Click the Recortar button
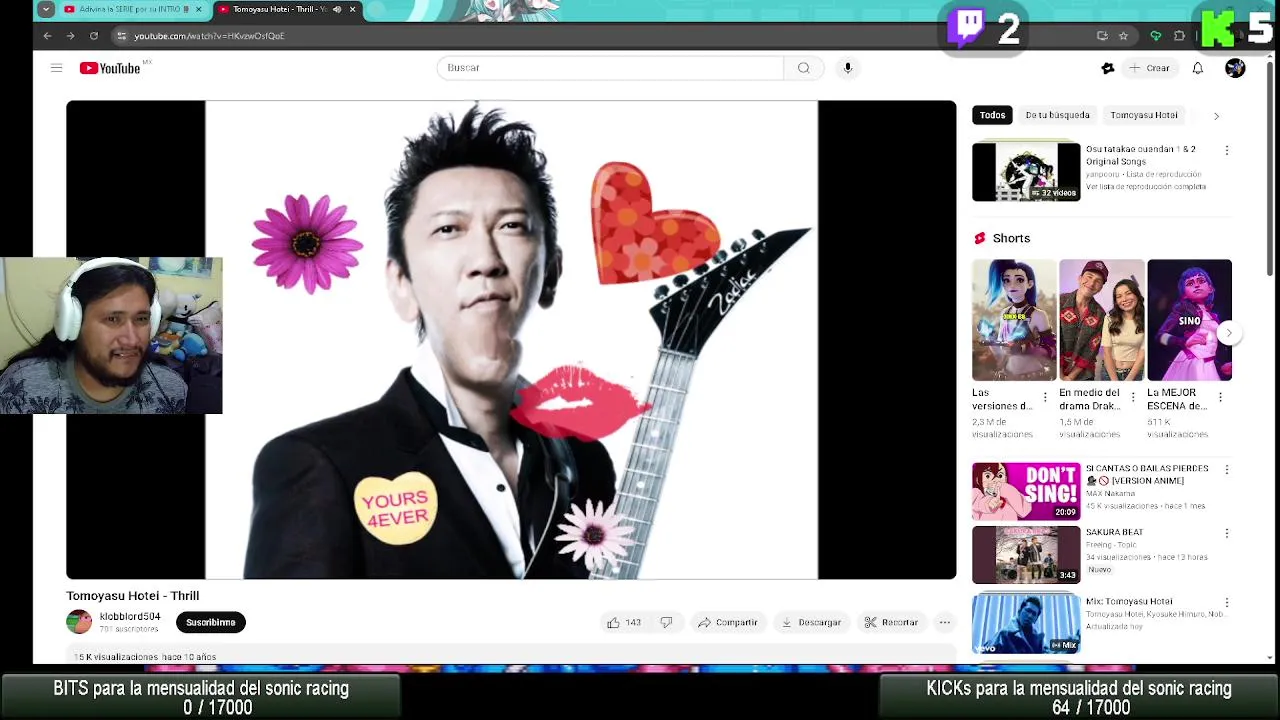 tap(891, 622)
